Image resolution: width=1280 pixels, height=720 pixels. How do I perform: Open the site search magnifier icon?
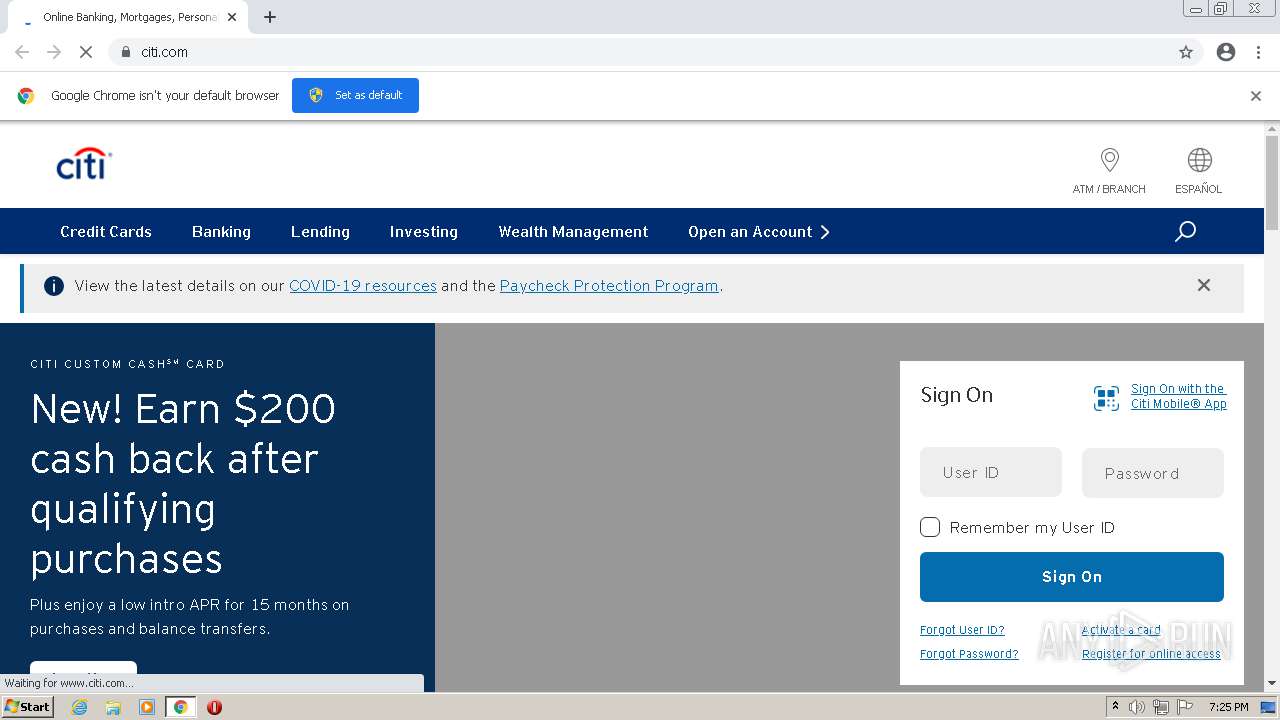[x=1185, y=232]
